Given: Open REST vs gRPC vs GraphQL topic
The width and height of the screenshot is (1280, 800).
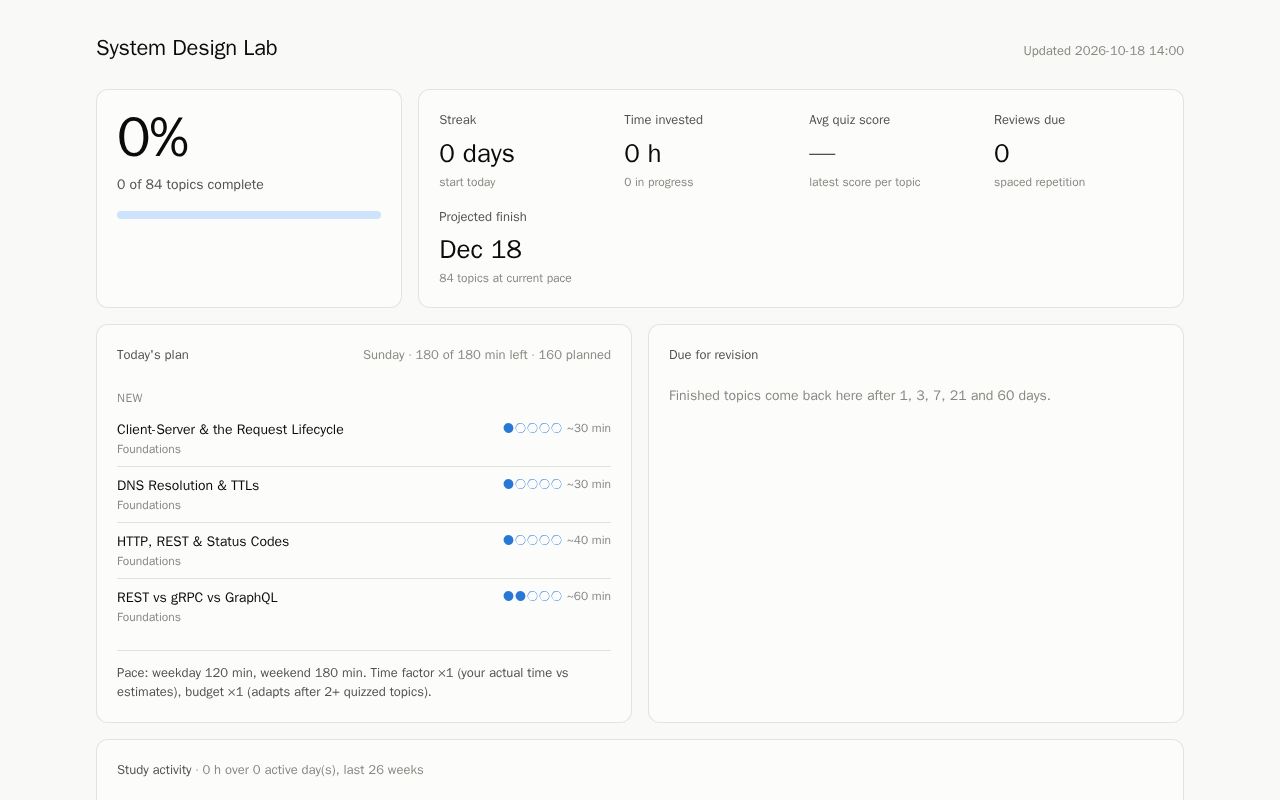Looking at the screenshot, I should 197,597.
